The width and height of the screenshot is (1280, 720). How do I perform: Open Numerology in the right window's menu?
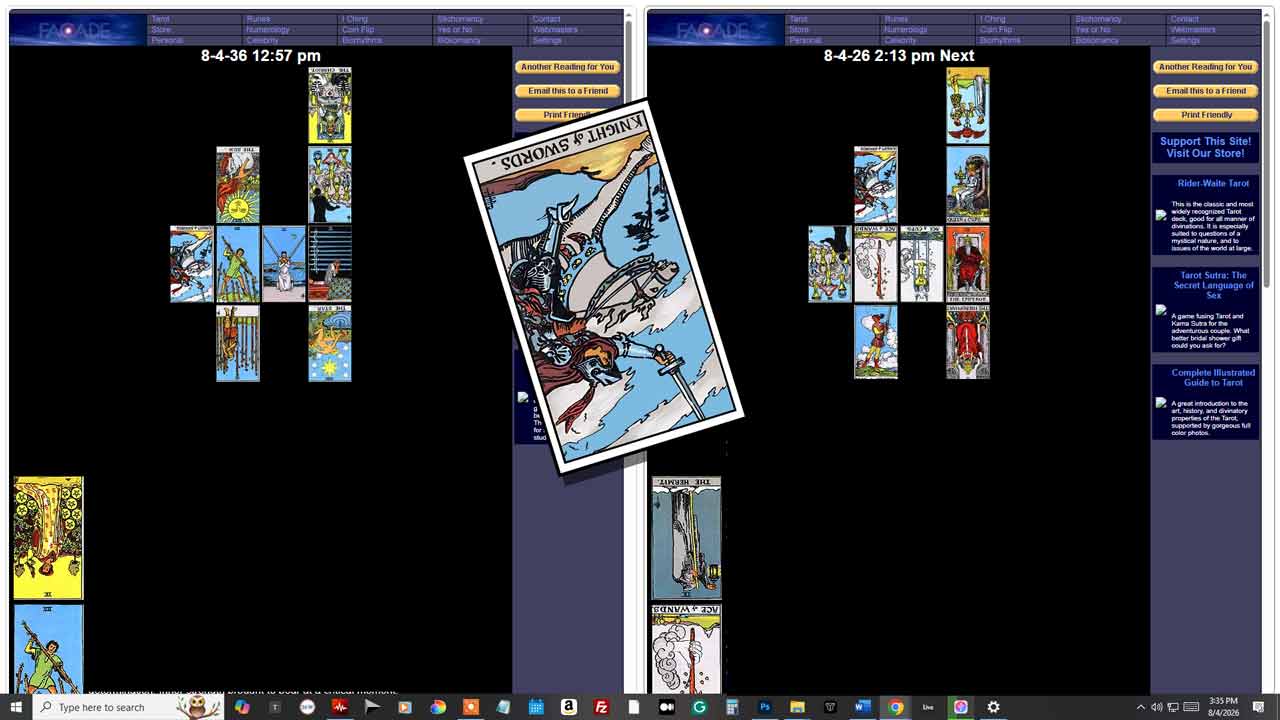coord(905,30)
